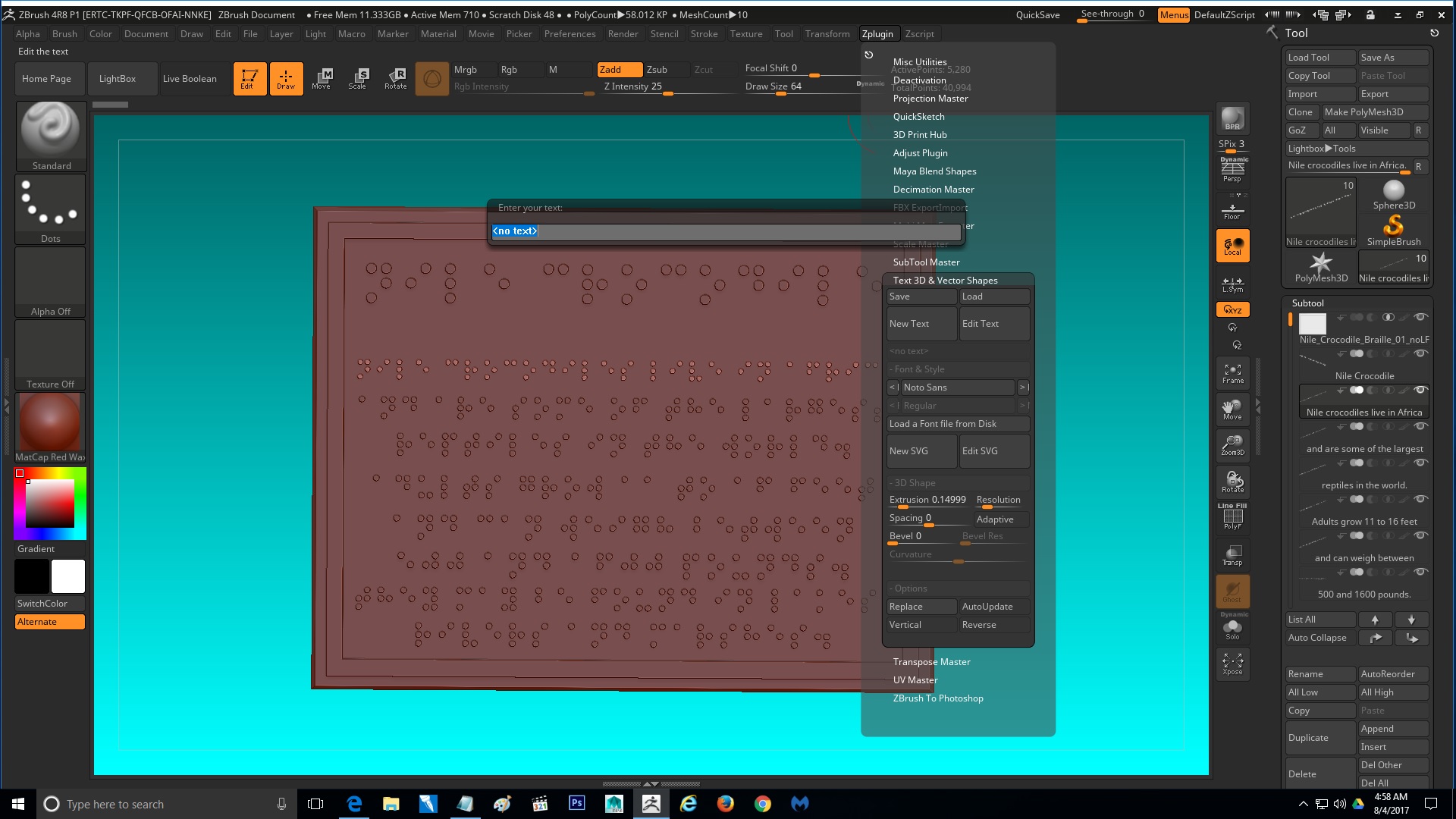The image size is (1456, 819).
Task: Toggle the XYZ rotation icon
Action: [1232, 309]
